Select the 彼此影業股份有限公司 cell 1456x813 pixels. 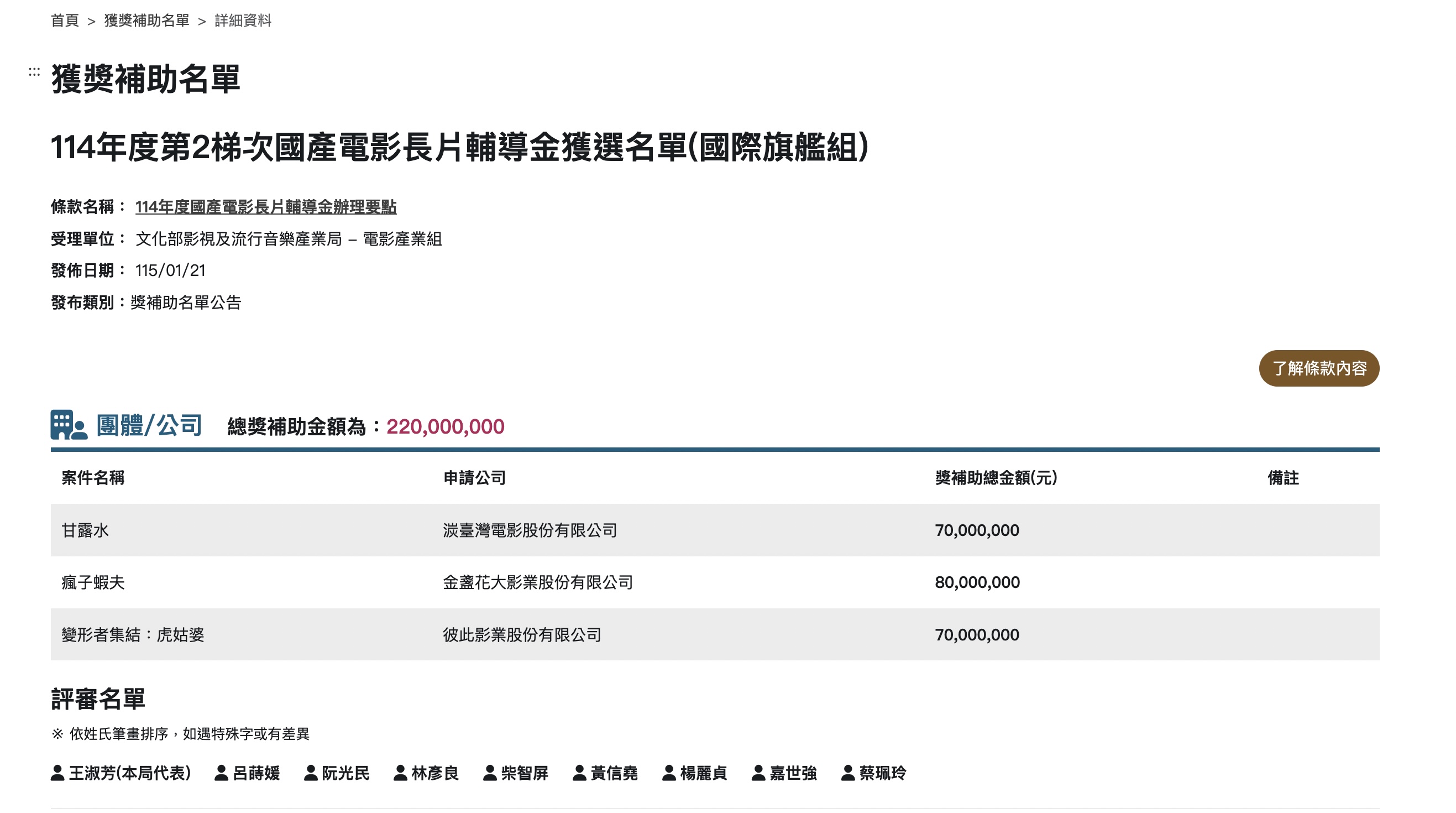pyautogui.click(x=522, y=635)
